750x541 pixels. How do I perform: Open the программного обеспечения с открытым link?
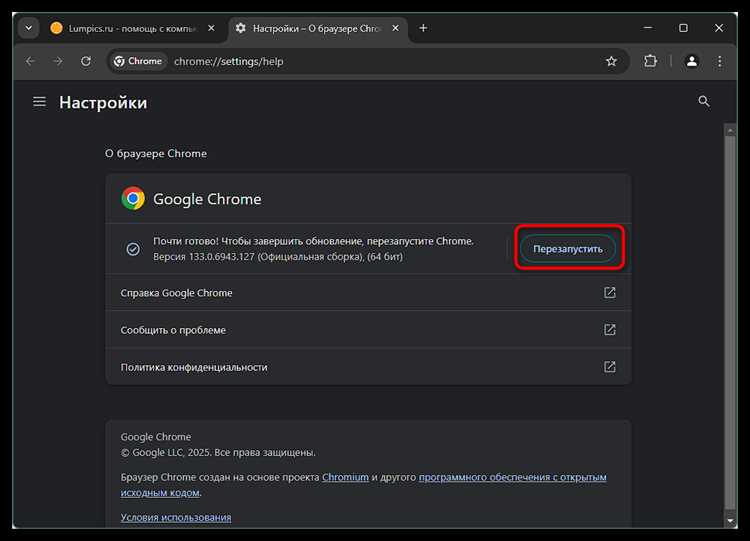[512, 477]
